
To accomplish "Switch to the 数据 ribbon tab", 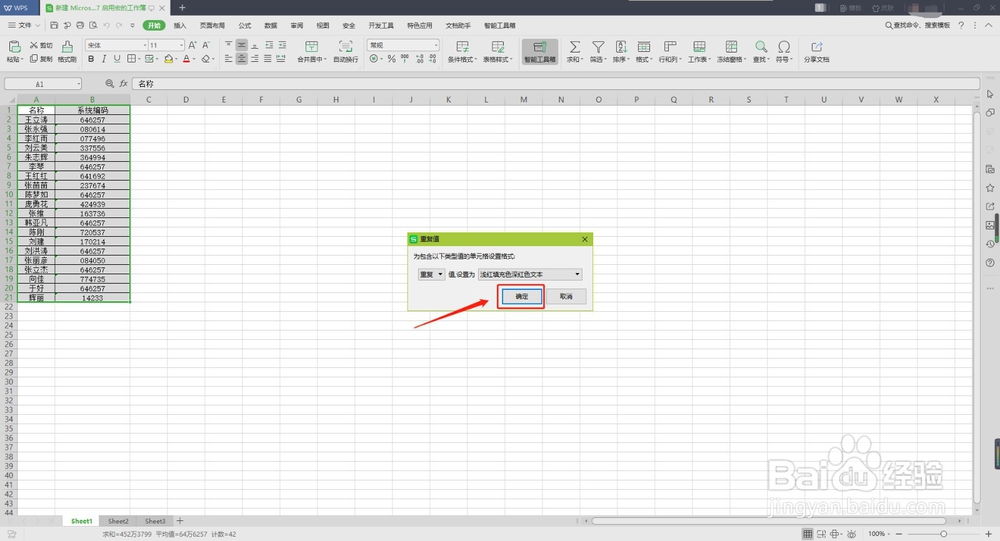I will click(270, 26).
